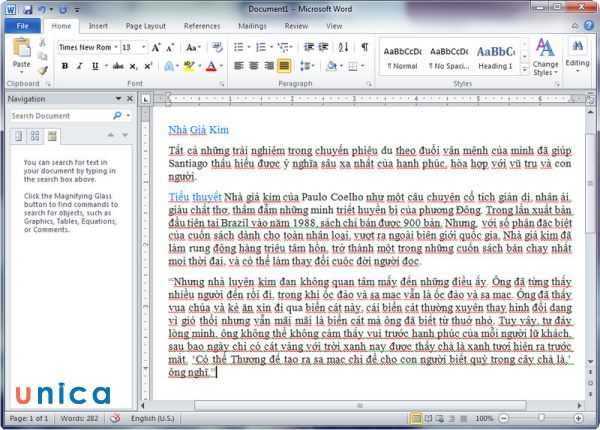Click Shrink Font button
Image resolution: width=600 pixels, height=430 pixels.
pyautogui.click(x=170, y=47)
